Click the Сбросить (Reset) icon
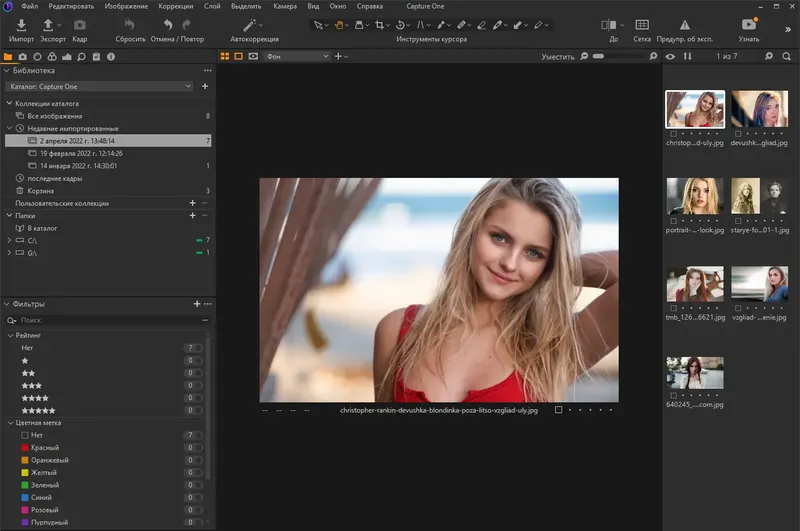The width and height of the screenshot is (800, 531). [x=130, y=24]
